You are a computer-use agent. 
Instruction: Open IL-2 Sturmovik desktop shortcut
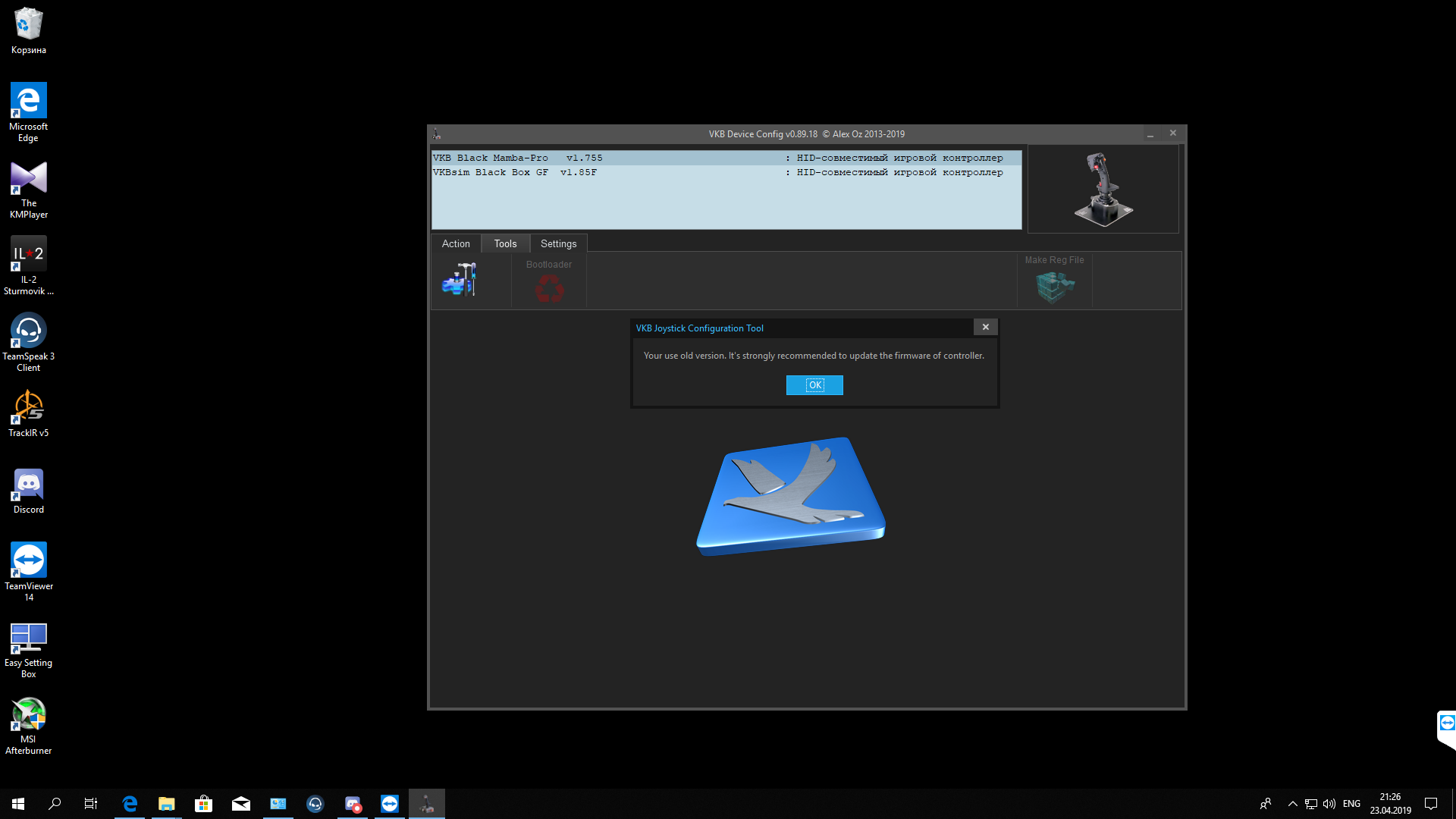(29, 265)
